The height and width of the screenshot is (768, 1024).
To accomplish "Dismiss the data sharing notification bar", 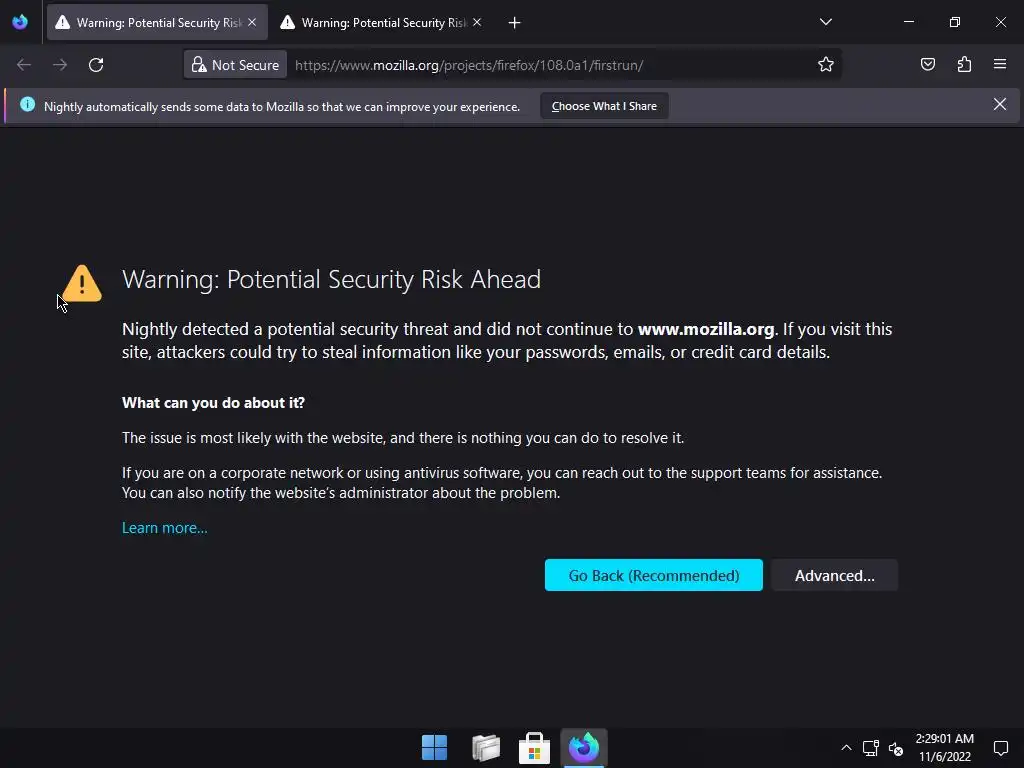I will 999,104.
